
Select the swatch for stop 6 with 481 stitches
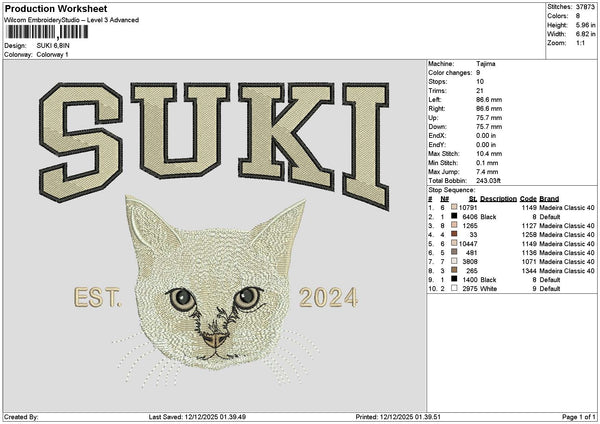pyautogui.click(x=454, y=252)
